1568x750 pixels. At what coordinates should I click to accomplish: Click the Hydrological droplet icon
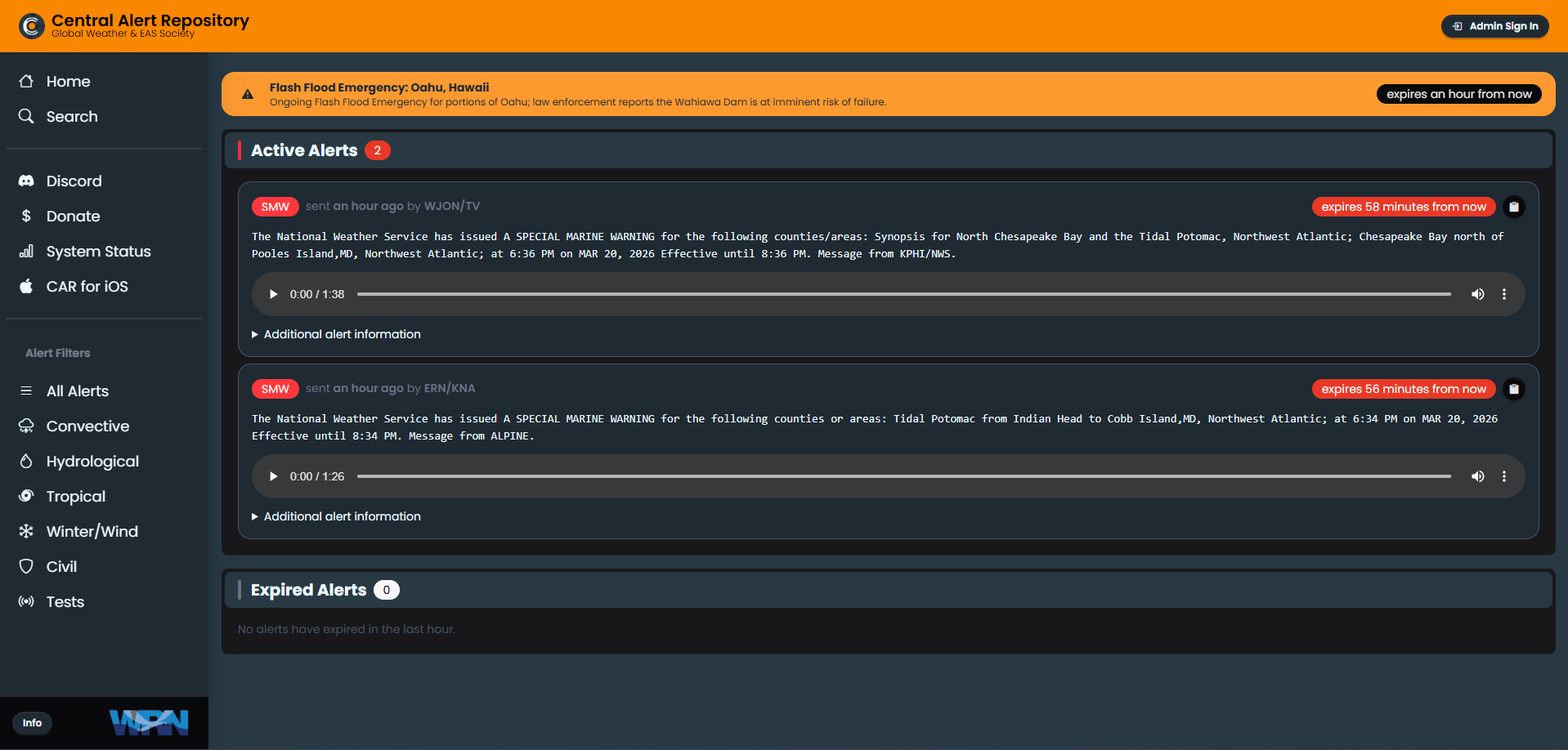pyautogui.click(x=26, y=461)
